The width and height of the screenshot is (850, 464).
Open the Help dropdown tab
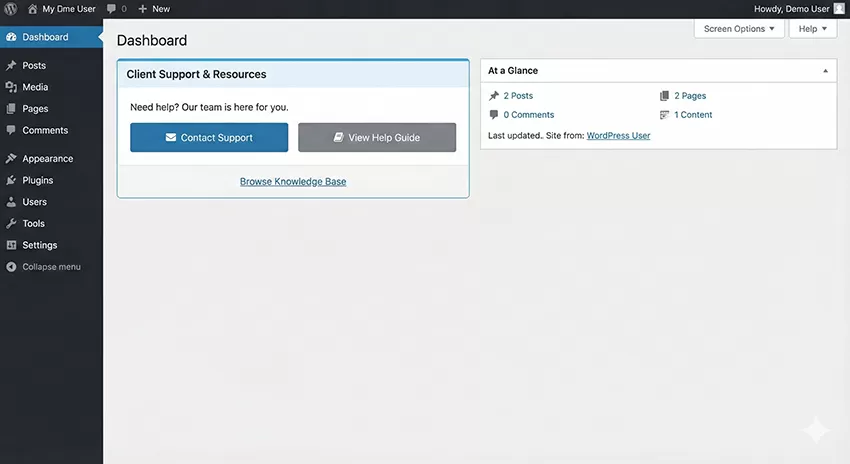coord(813,29)
